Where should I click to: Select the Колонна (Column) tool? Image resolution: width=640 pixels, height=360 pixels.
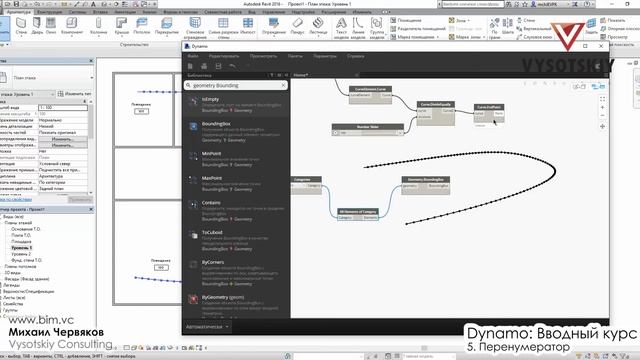tap(98, 26)
